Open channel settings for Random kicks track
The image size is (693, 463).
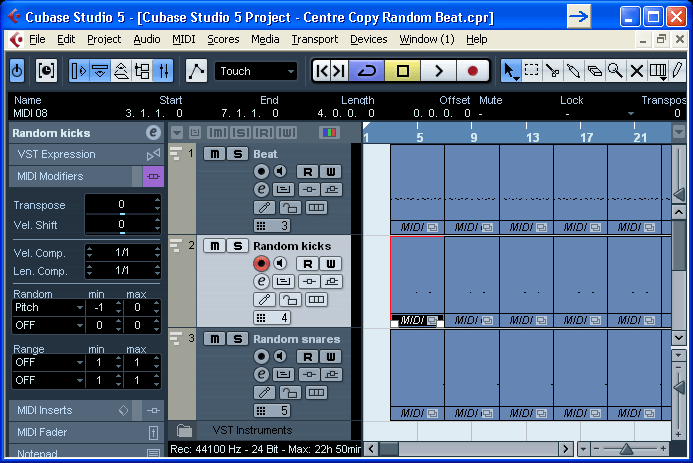(261, 281)
